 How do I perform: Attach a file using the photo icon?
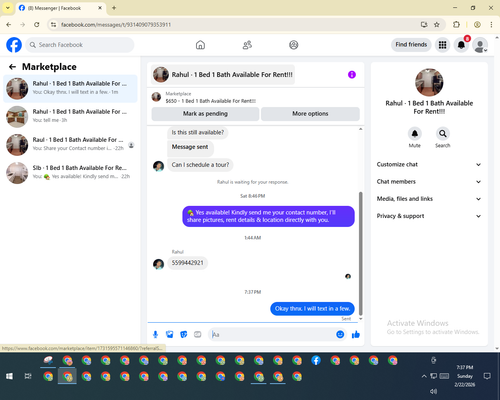coord(170,334)
